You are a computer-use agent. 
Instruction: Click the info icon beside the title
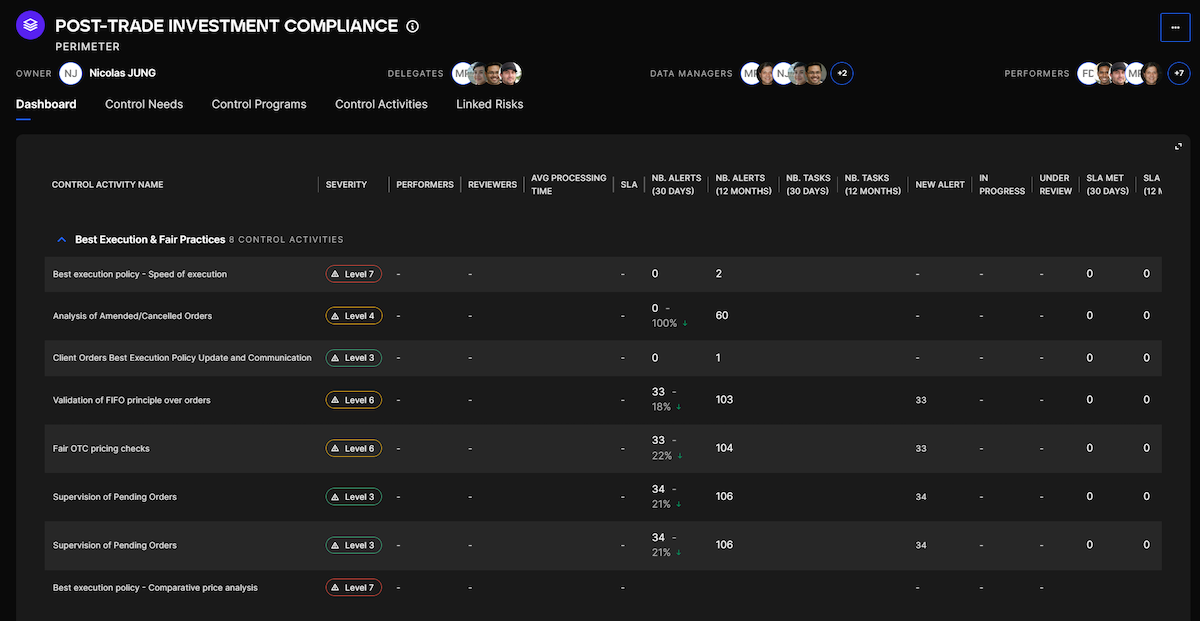pos(413,26)
